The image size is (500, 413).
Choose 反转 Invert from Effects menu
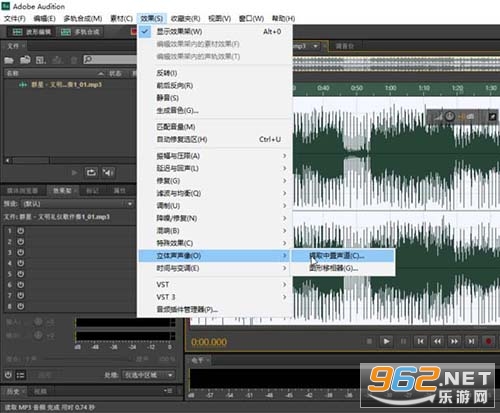(x=215, y=73)
